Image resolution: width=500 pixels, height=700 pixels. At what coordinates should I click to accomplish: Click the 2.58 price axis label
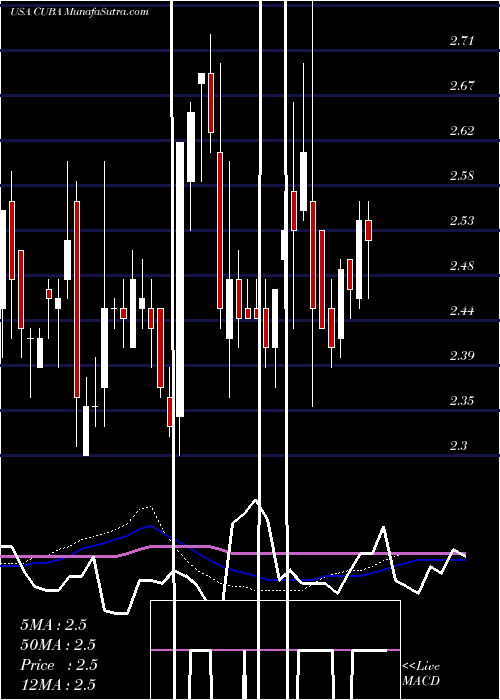(x=462, y=175)
